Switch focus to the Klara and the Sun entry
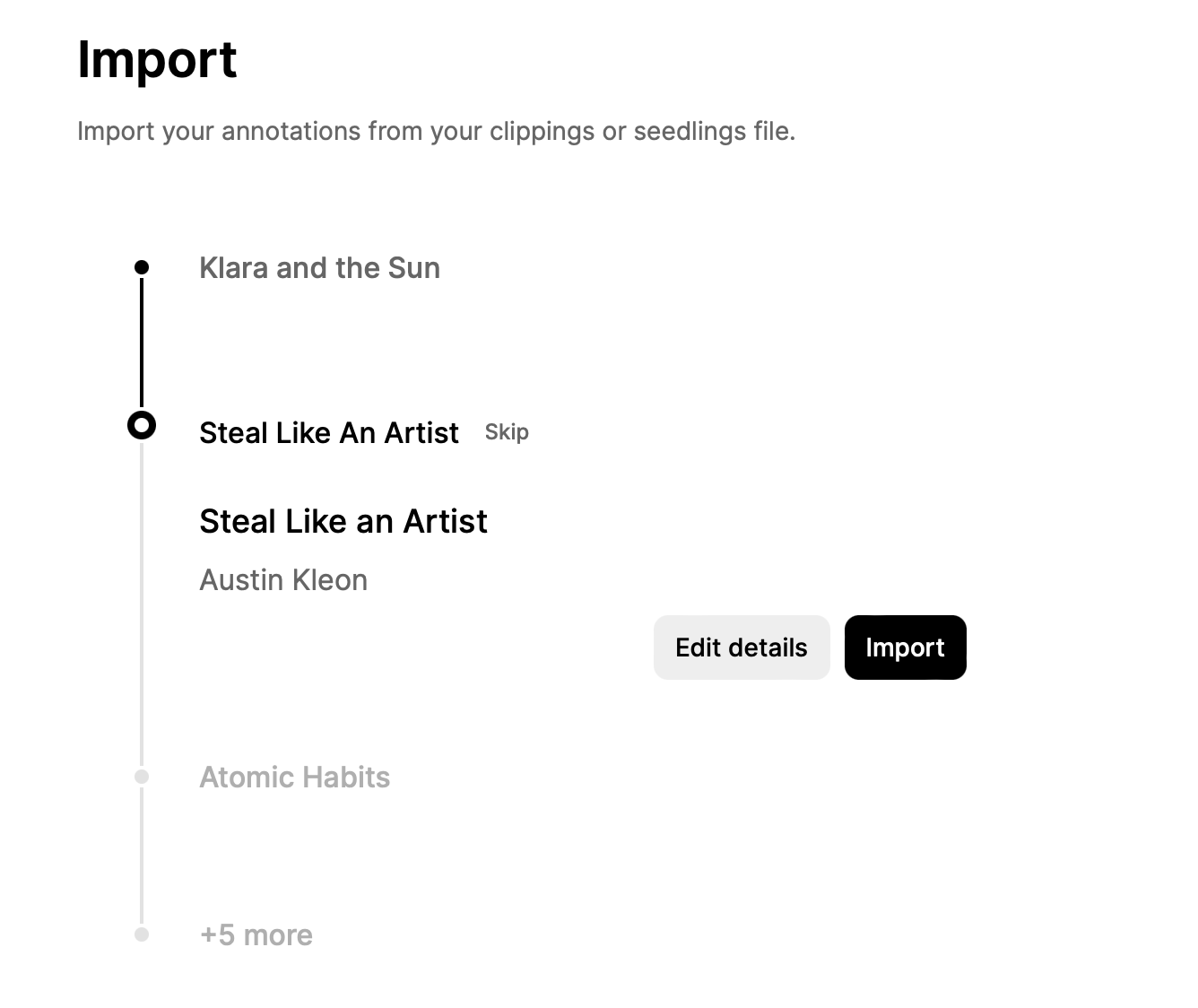This screenshot has width=1198, height=1008. point(319,267)
